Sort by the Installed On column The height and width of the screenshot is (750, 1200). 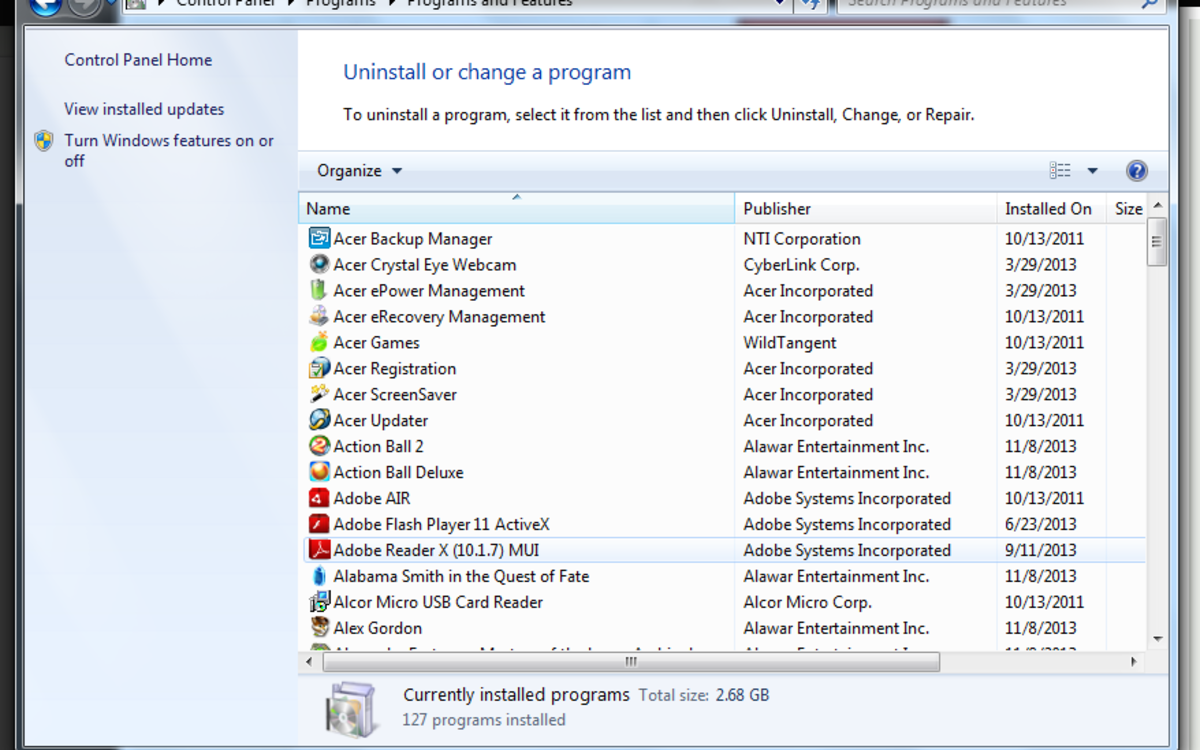pos(1048,209)
